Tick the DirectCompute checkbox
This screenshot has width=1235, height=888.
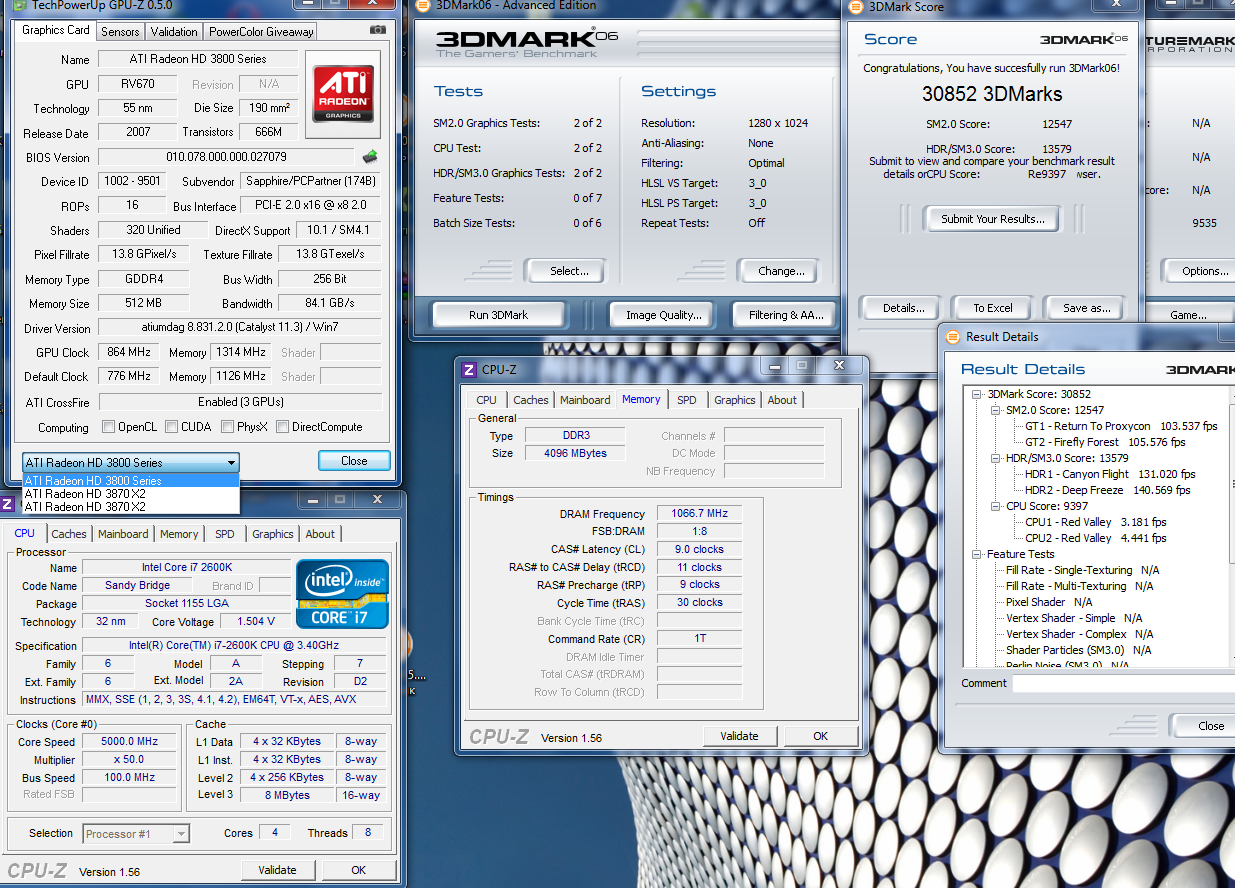[x=282, y=427]
